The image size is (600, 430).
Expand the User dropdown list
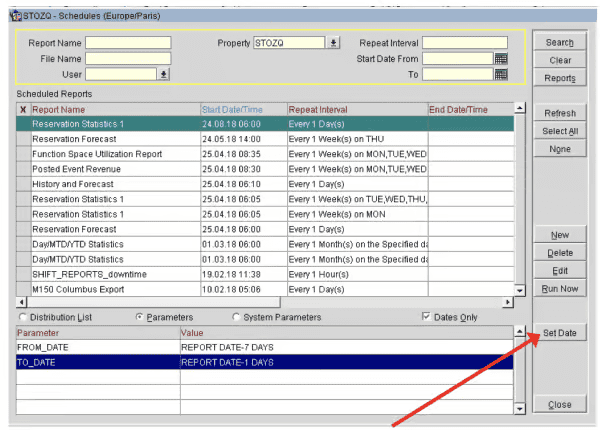(164, 74)
